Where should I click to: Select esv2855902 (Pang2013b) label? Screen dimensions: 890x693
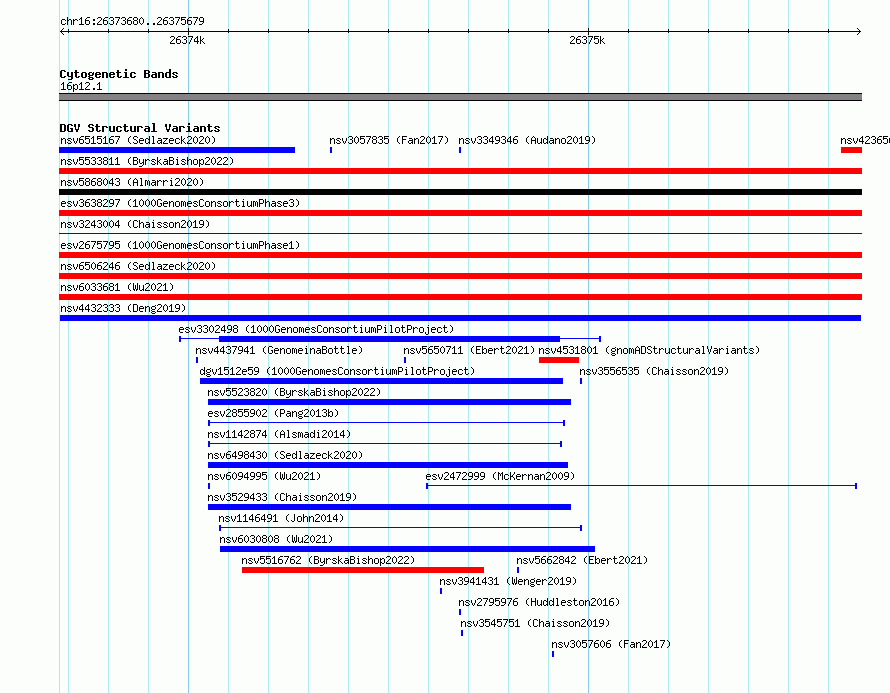tap(273, 413)
